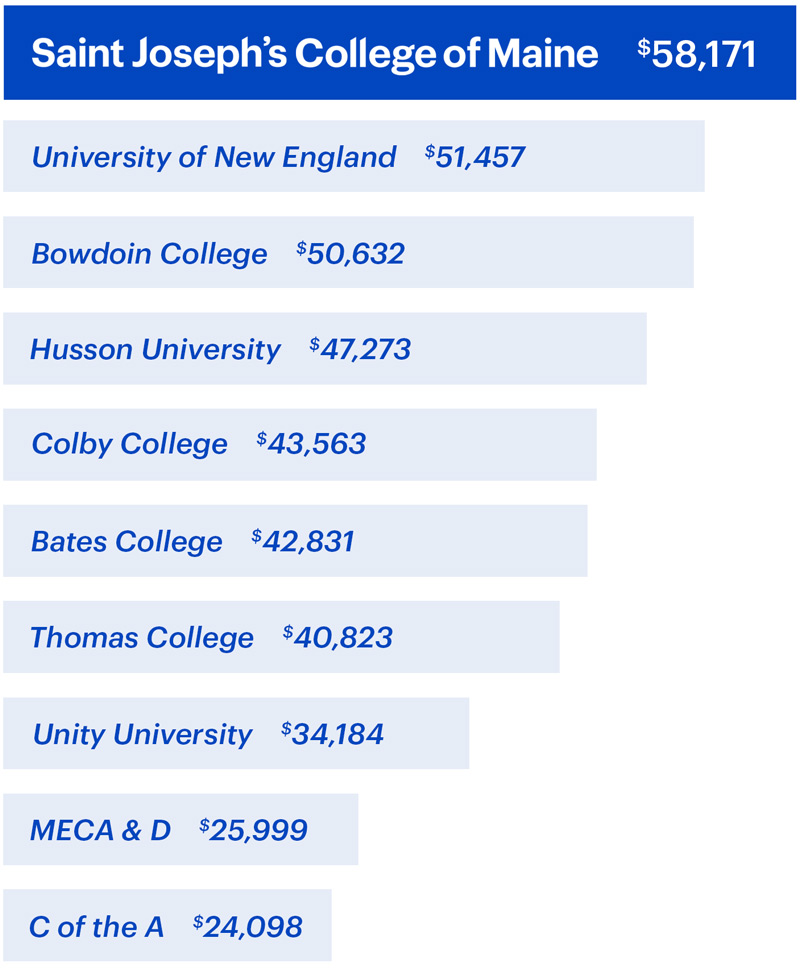Click the Husson University label
This screenshot has width=800, height=969.
pos(156,349)
